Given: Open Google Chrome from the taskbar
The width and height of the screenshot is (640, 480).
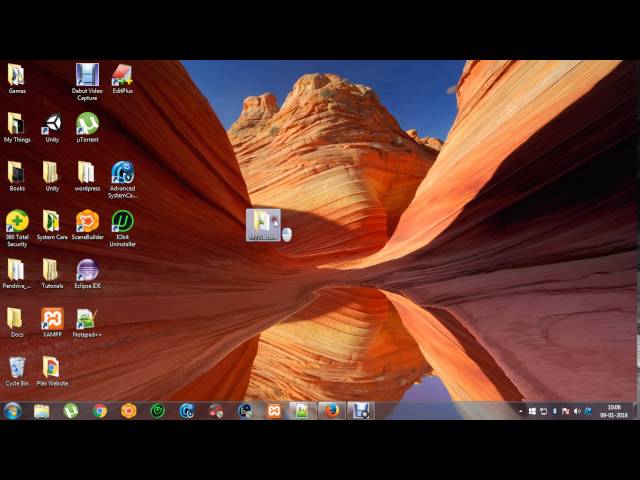Looking at the screenshot, I should [x=100, y=410].
